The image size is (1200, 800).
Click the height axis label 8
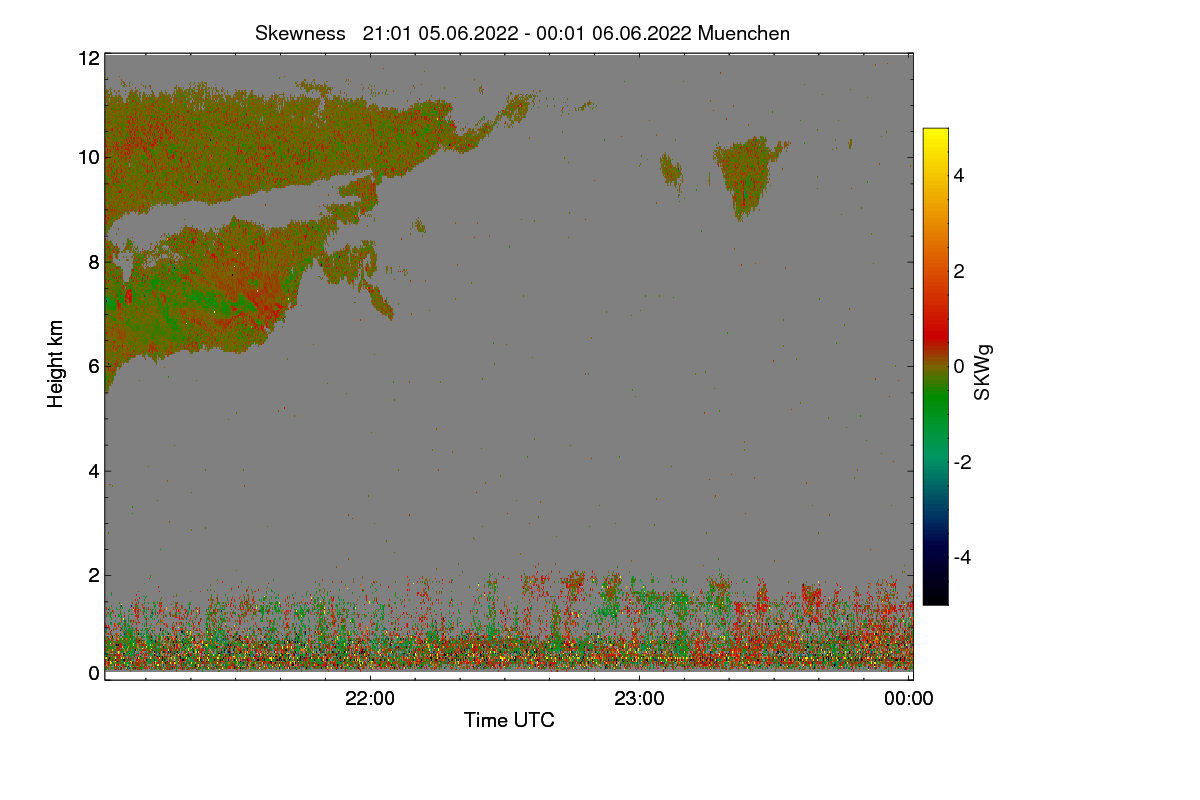(x=93, y=262)
